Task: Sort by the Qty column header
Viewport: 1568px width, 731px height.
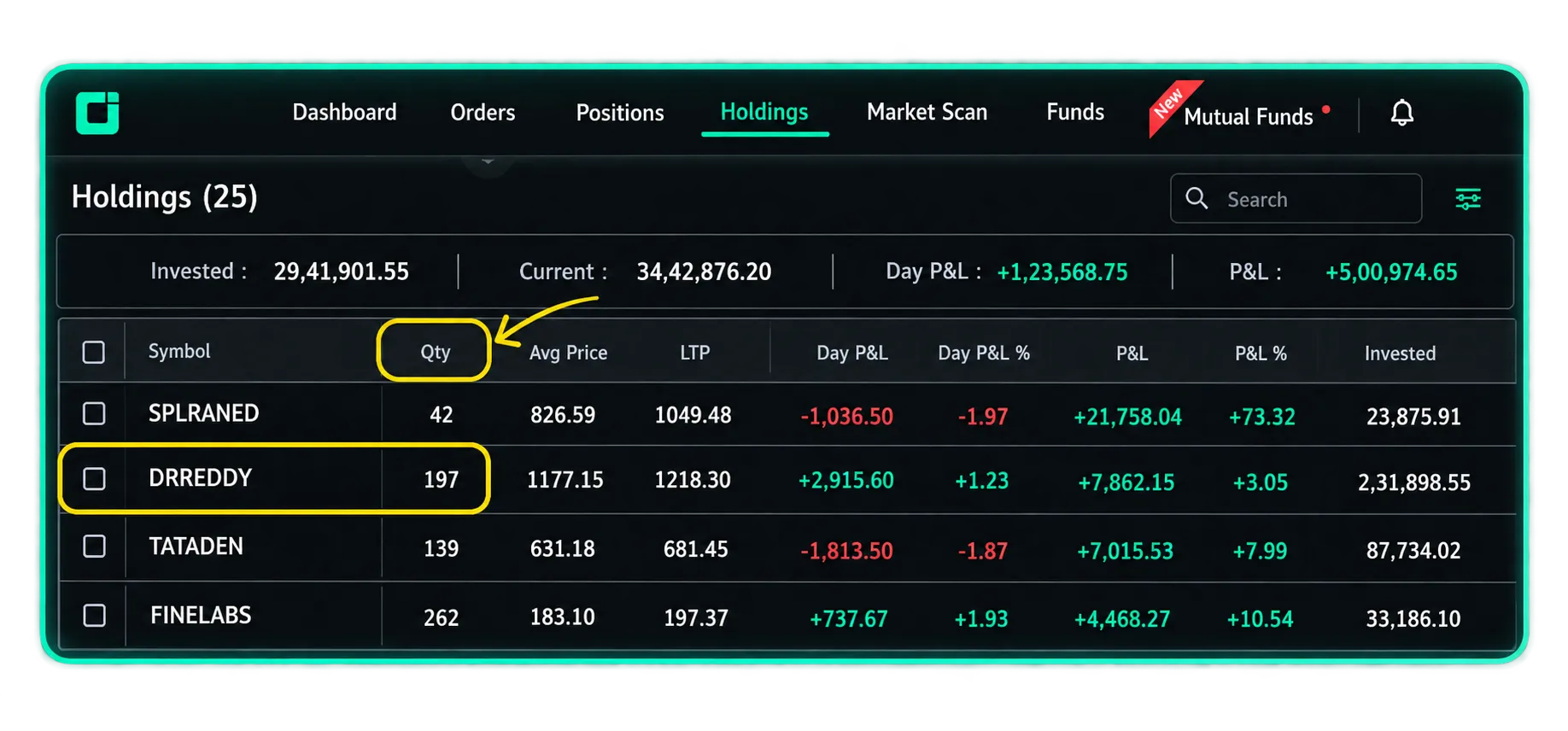Action: pyautogui.click(x=435, y=352)
